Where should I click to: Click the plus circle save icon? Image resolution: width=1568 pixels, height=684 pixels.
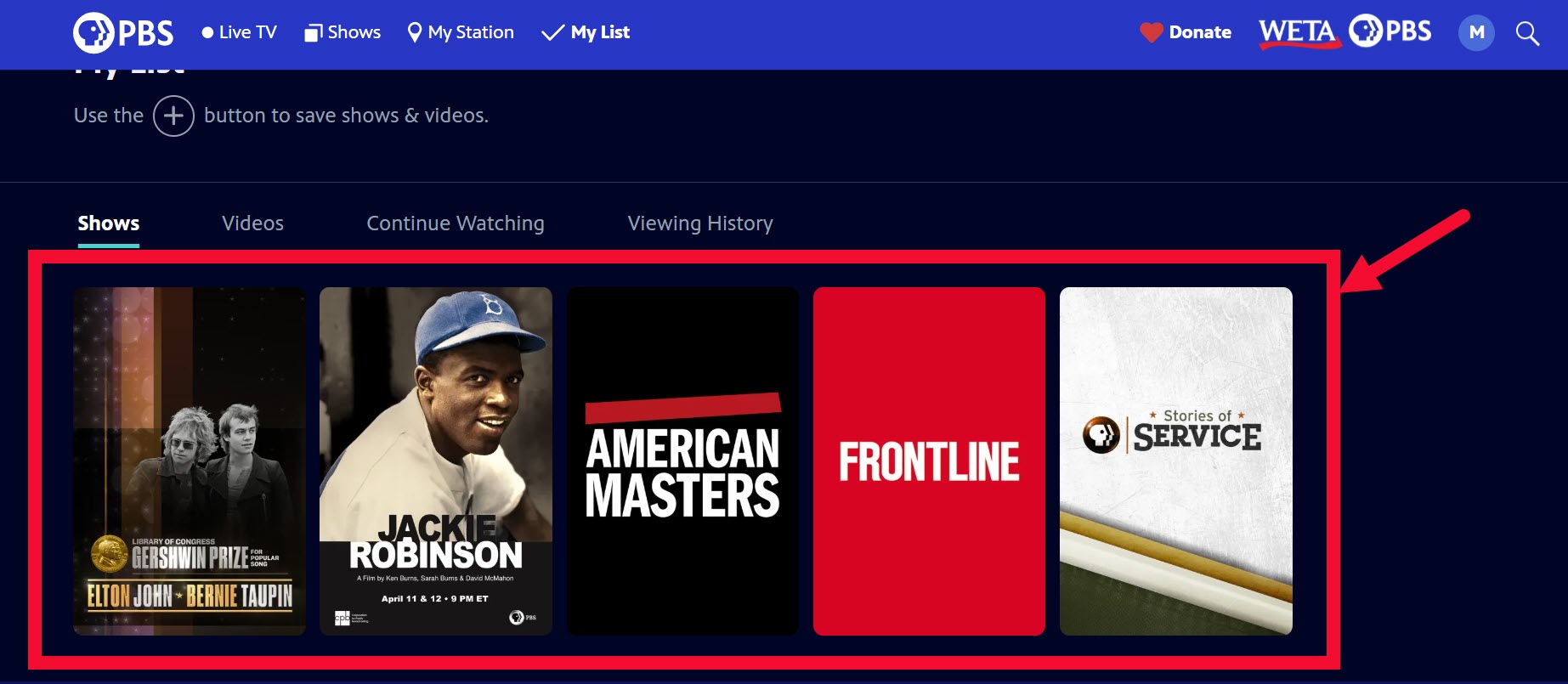tap(173, 116)
